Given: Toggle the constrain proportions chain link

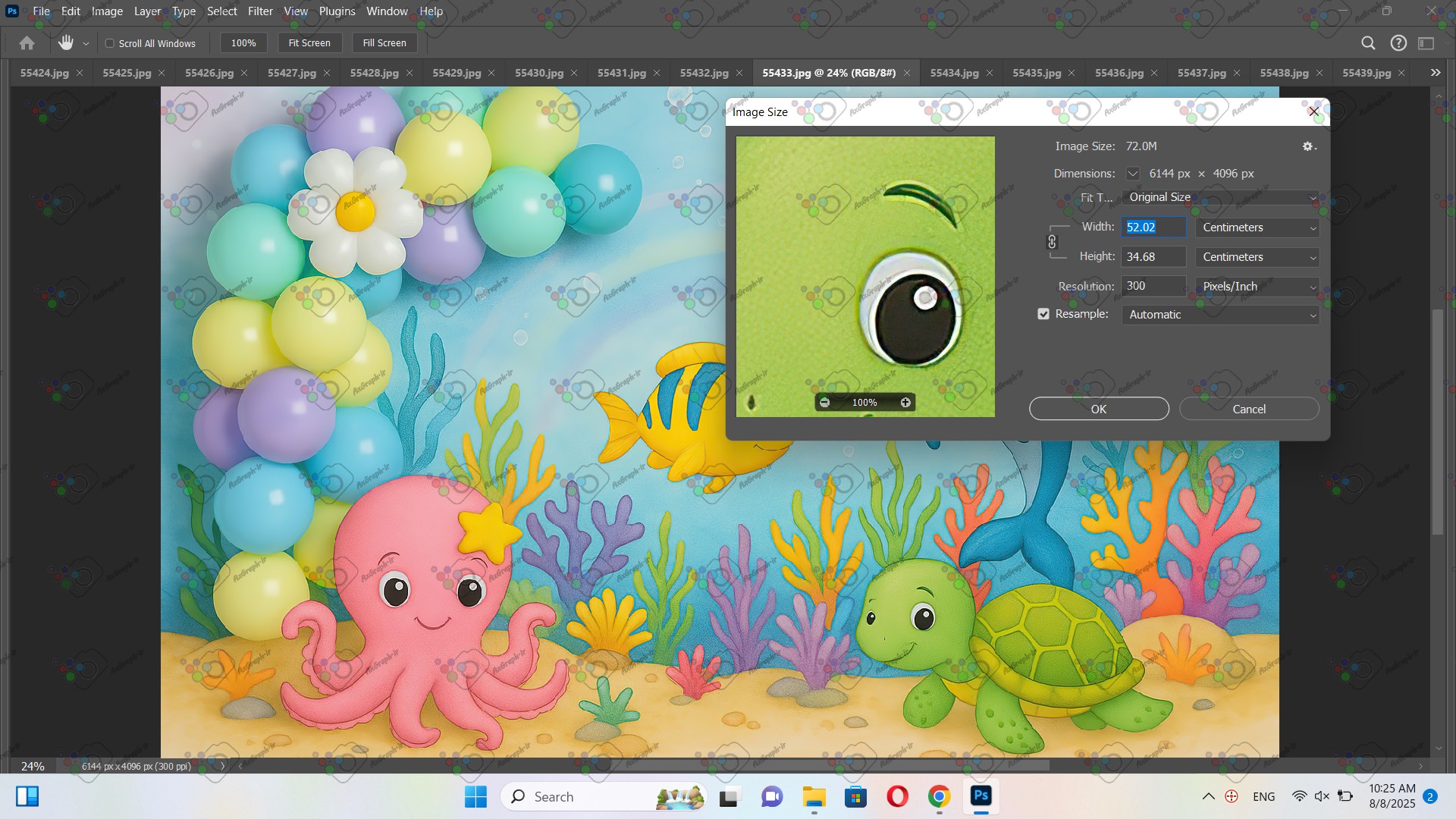Looking at the screenshot, I should [1052, 242].
